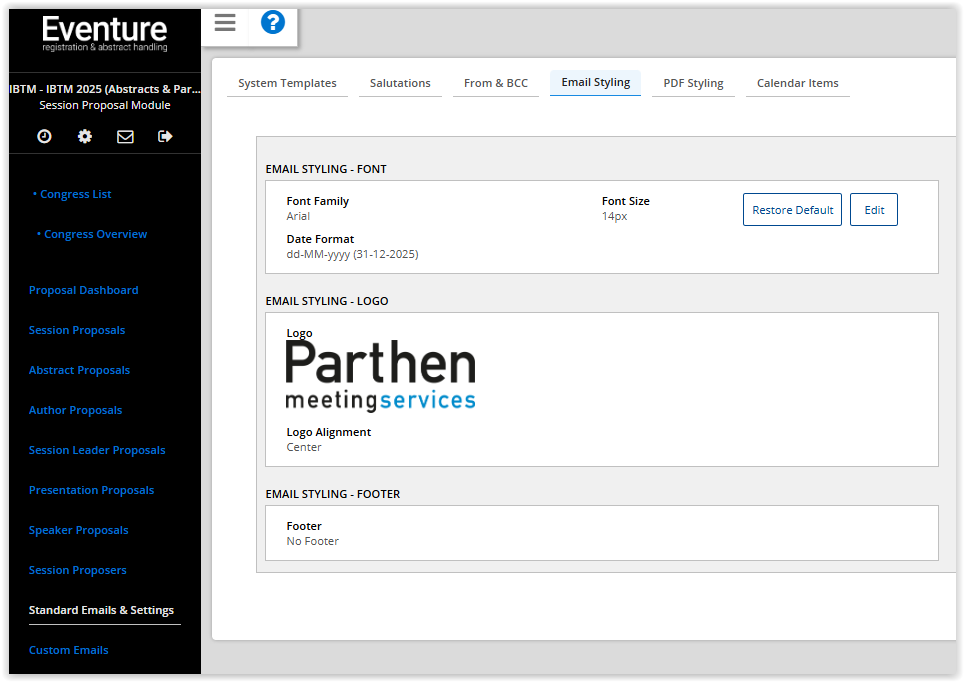Click the envelope mail icon in sidebar
This screenshot has height=682, width=964.
tap(125, 136)
